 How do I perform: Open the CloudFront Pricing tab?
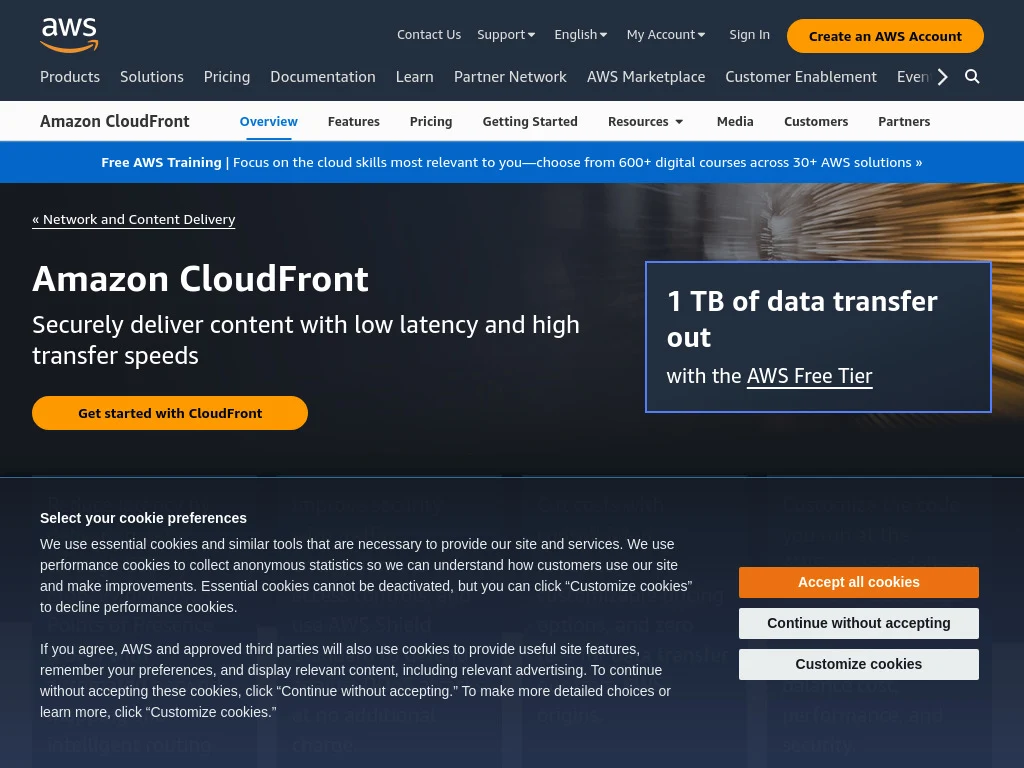430,121
